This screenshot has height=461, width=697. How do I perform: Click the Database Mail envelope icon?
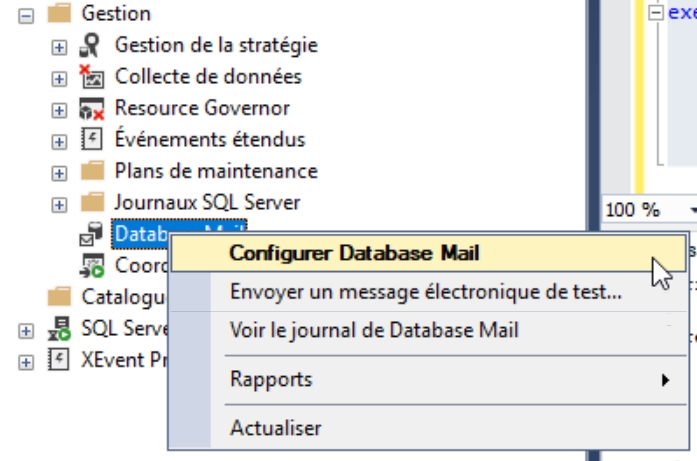pyautogui.click(x=92, y=235)
